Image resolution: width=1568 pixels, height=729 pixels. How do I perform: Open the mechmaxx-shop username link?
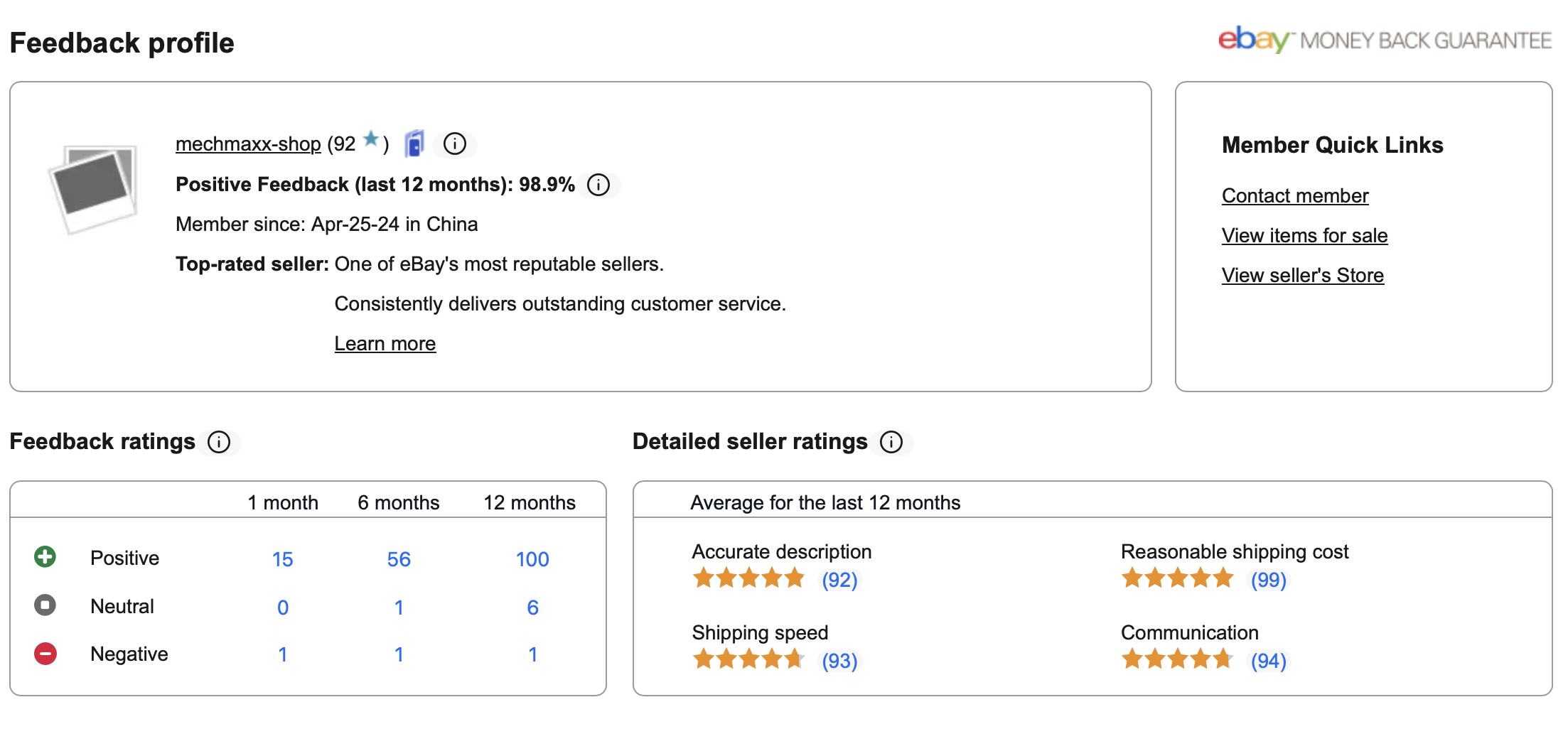coord(248,144)
